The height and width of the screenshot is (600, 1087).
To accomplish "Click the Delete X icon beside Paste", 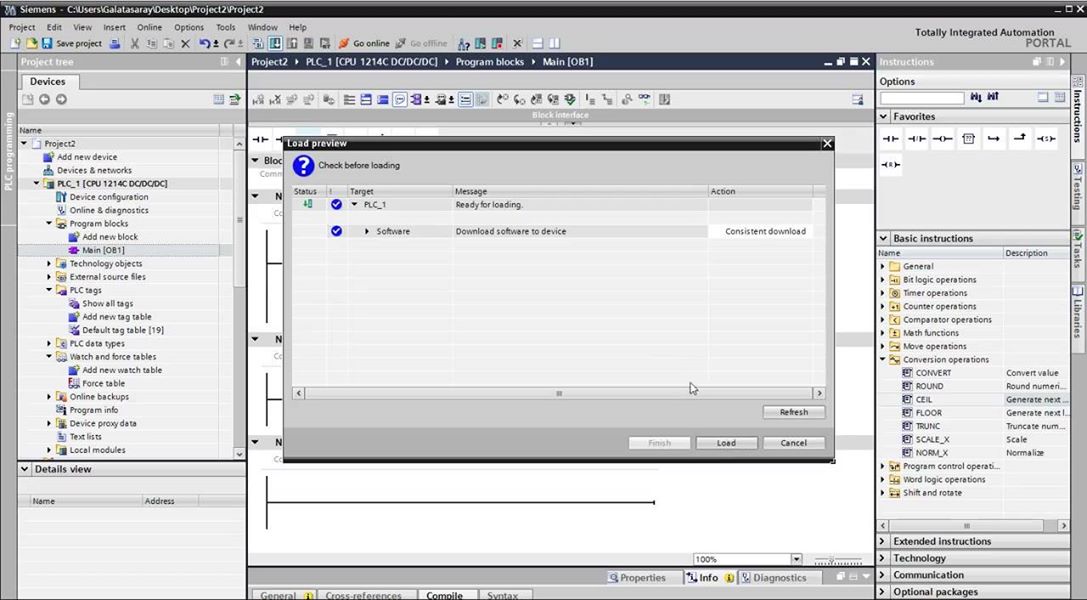I will click(185, 44).
